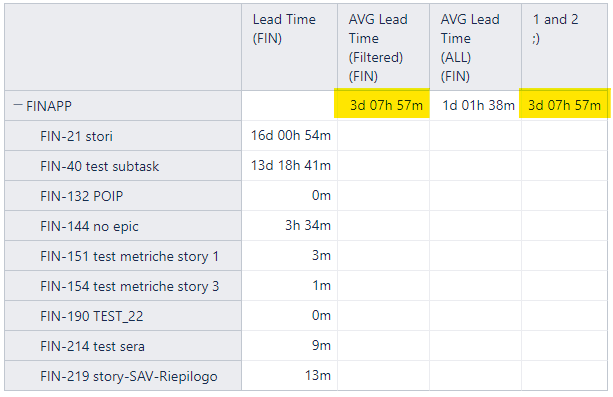The width and height of the screenshot is (613, 397).
Task: Click the FINAPP project label
Action: (49, 106)
